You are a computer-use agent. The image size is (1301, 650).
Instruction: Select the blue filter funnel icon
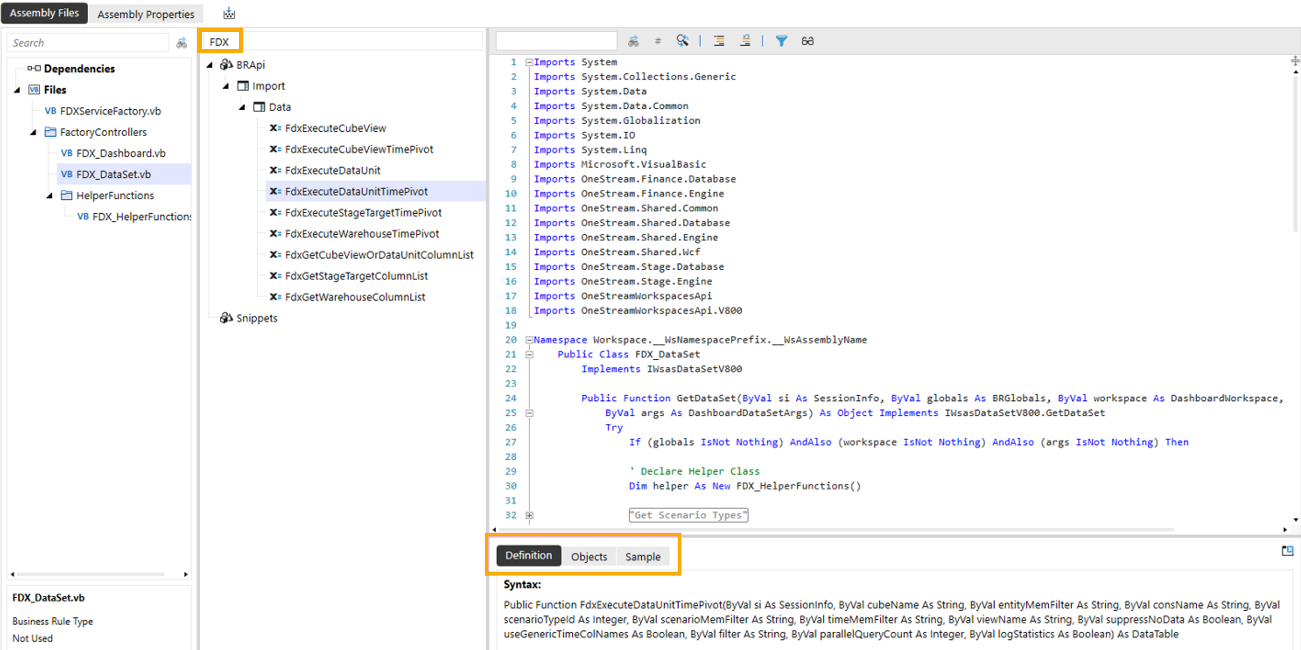click(782, 40)
